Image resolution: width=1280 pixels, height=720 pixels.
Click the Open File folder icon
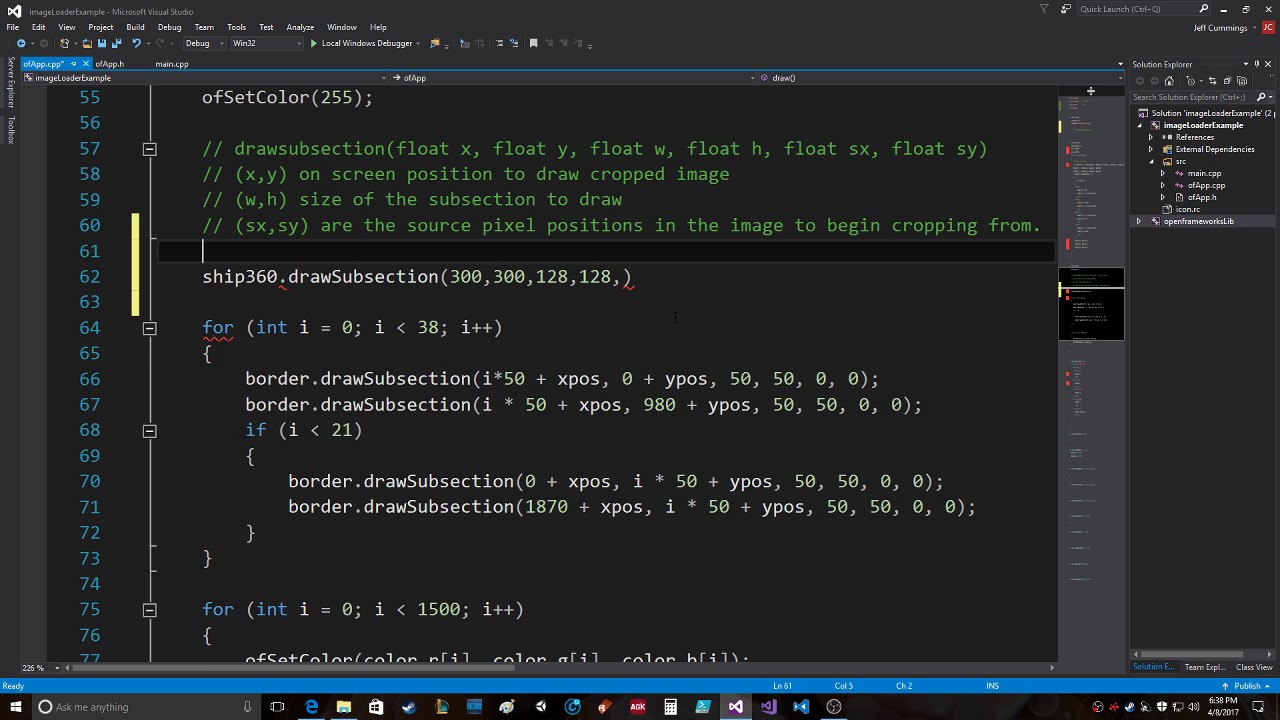click(87, 43)
